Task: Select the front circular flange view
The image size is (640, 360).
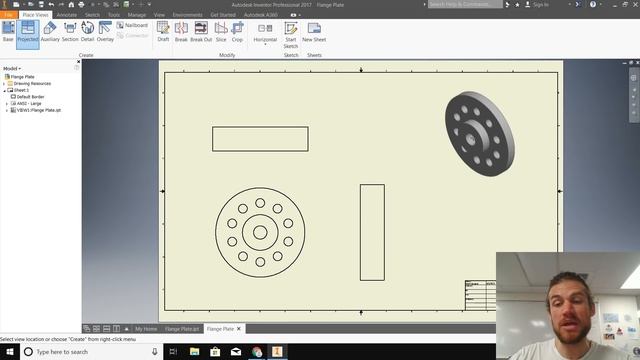Action: [x=260, y=233]
